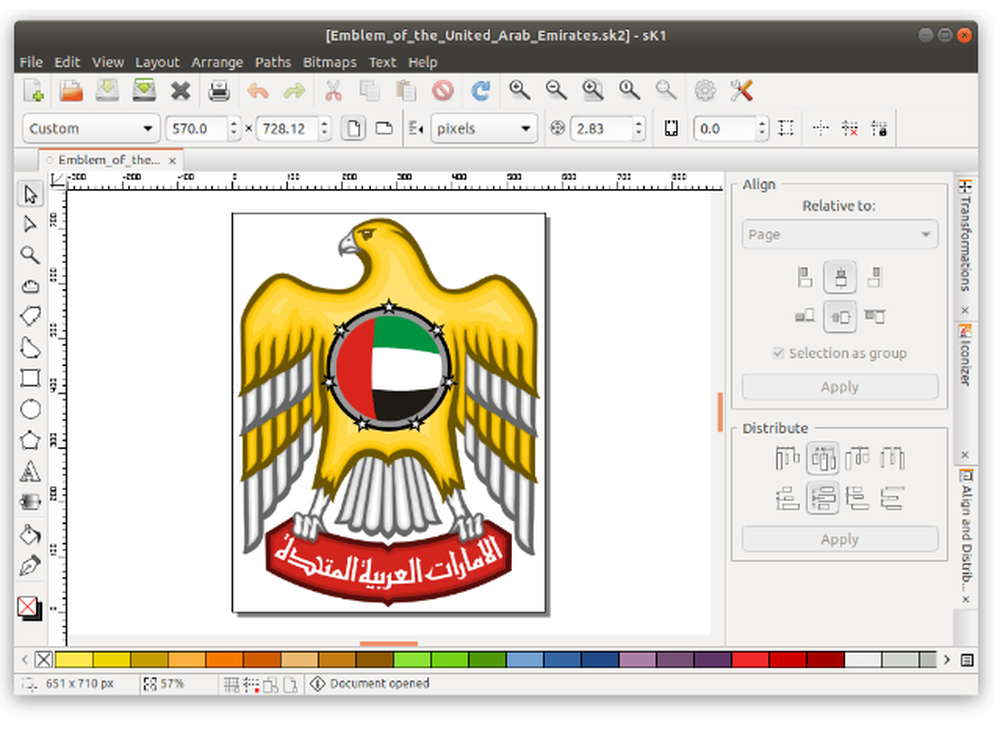1000x743 pixels.
Task: Open the Arrange menu
Action: 217,63
